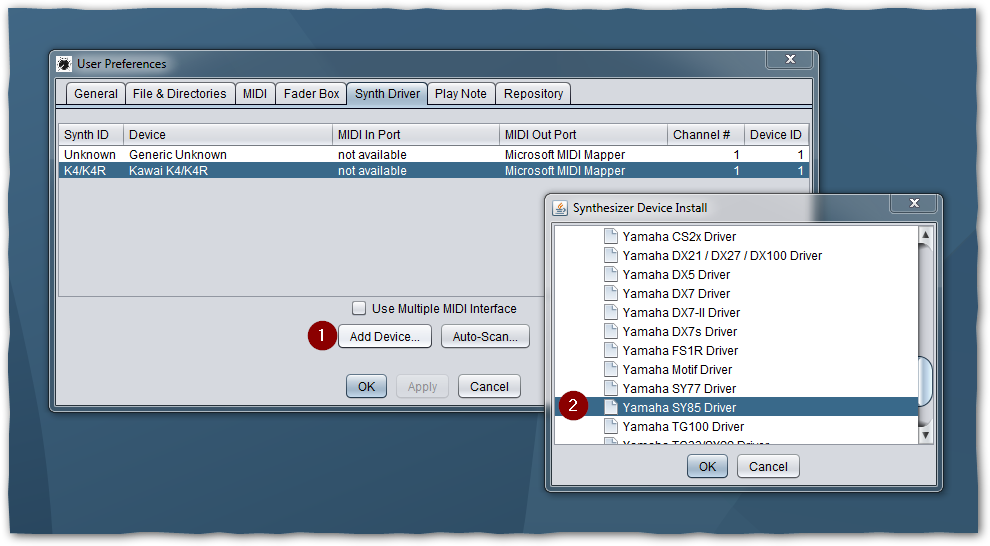
Task: Cancel the Synthesizer Device Install dialog
Action: [768, 466]
